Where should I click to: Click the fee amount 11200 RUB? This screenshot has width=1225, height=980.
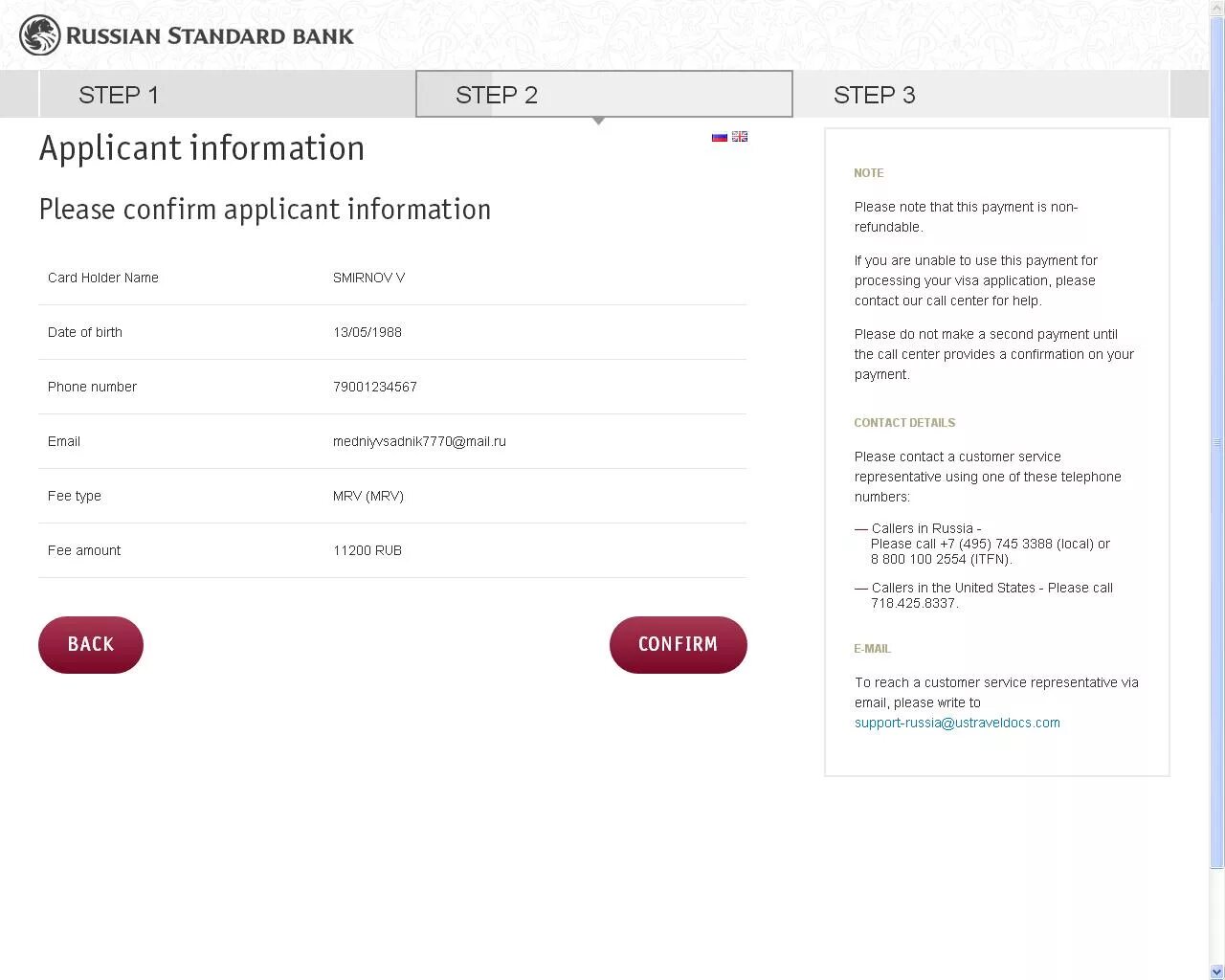click(x=367, y=550)
